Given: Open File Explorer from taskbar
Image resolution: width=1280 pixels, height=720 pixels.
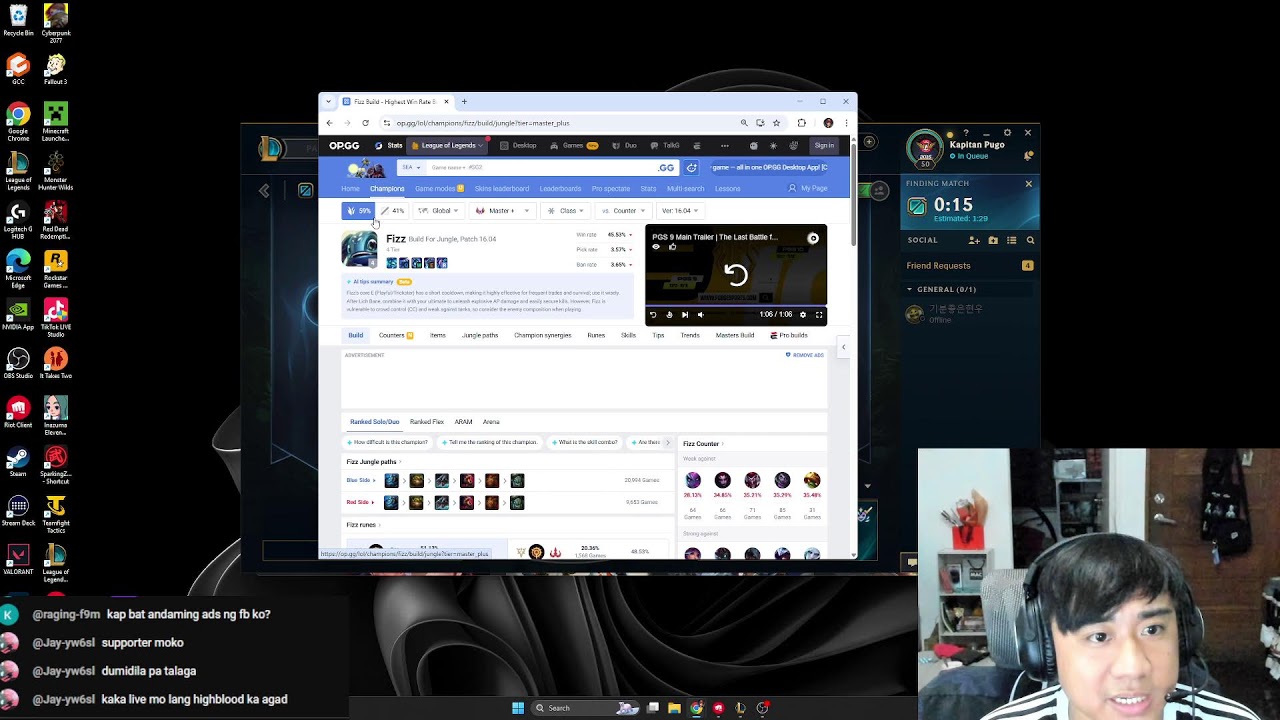Looking at the screenshot, I should (675, 708).
